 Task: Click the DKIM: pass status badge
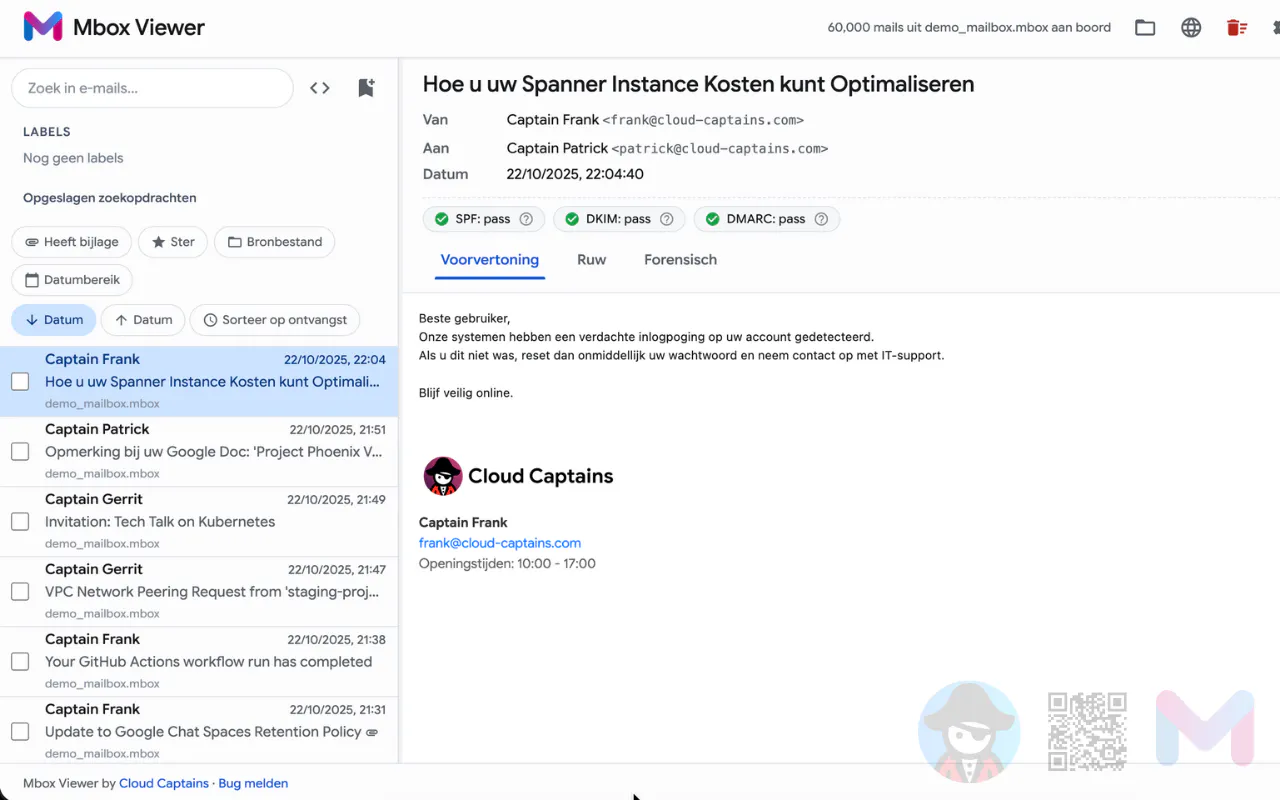[x=619, y=219]
